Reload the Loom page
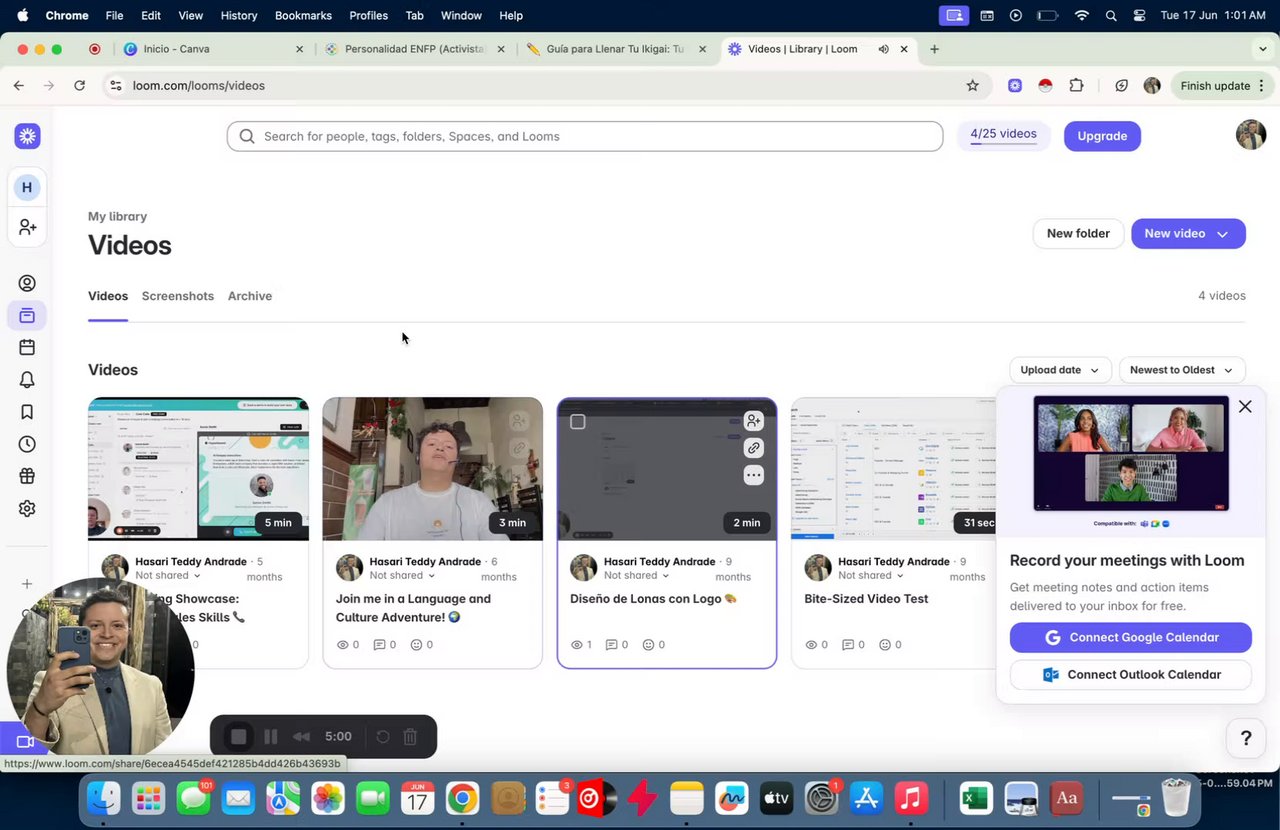 [x=79, y=86]
